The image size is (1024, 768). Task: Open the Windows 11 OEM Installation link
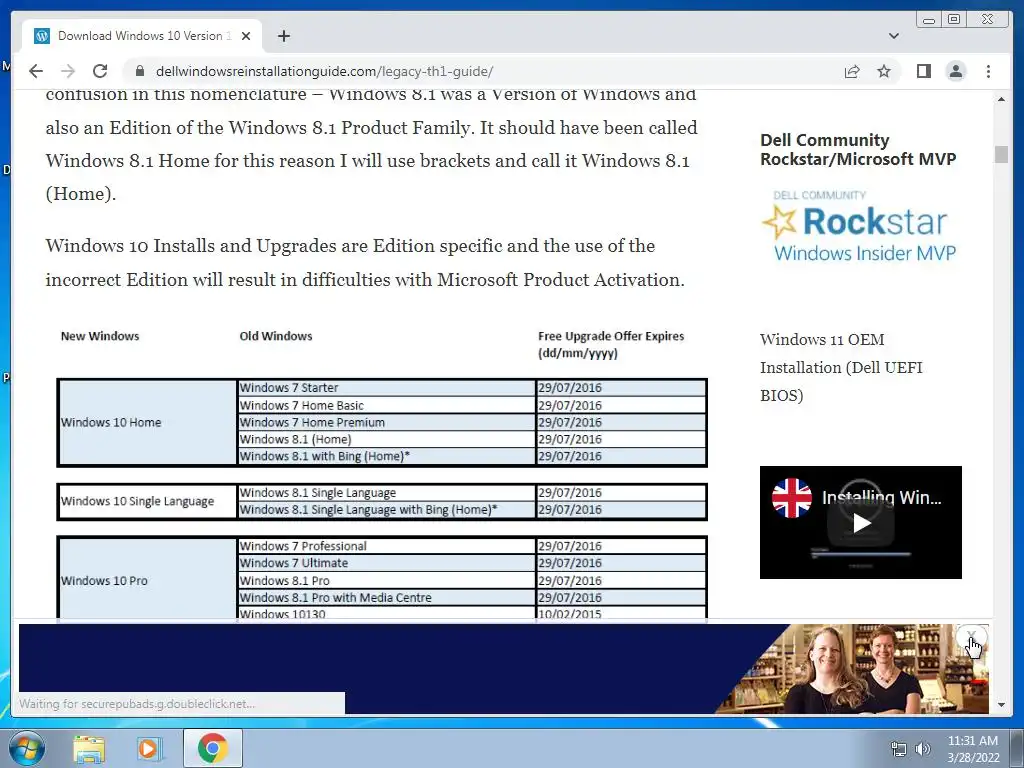point(841,367)
